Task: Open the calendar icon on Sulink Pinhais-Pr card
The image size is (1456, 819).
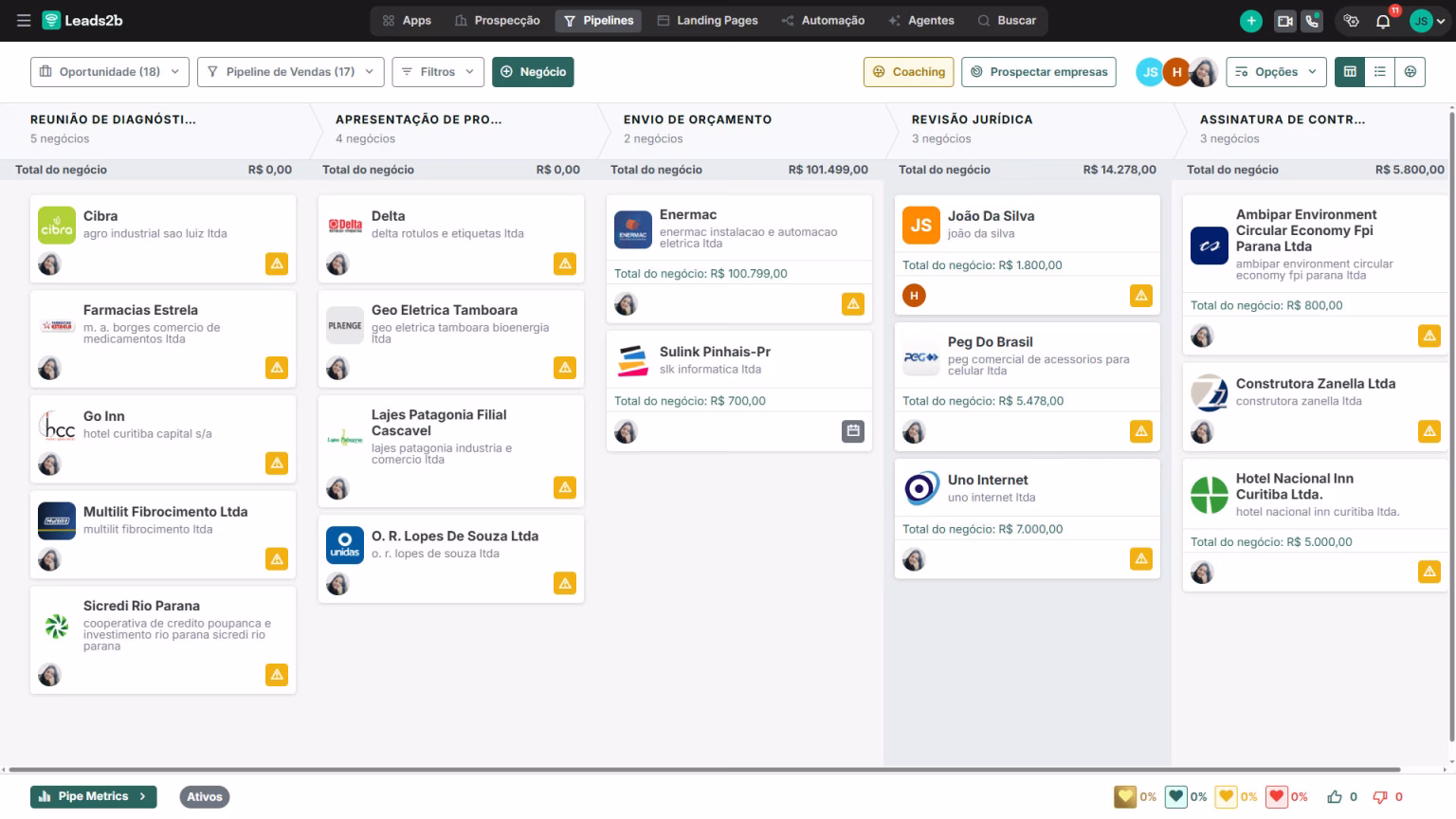Action: [x=852, y=430]
